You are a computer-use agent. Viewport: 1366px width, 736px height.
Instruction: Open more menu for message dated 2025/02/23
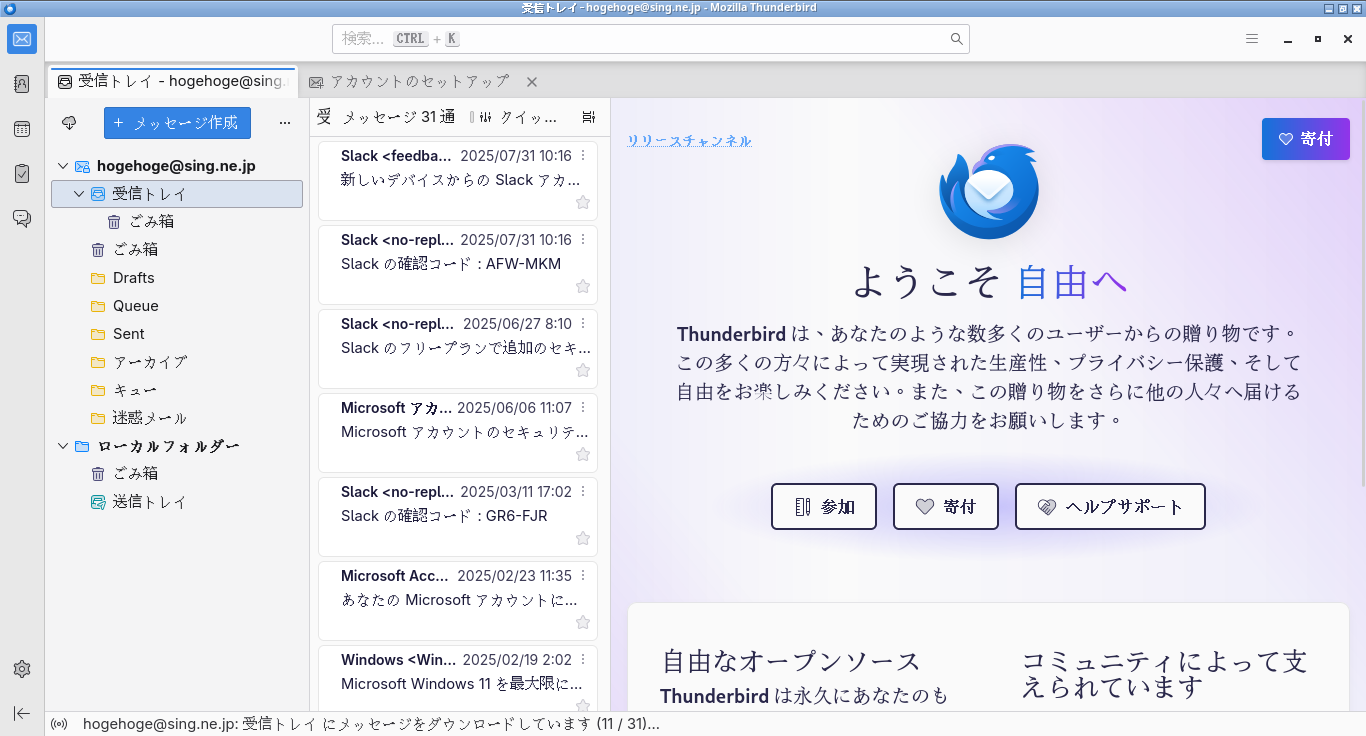[583, 576]
